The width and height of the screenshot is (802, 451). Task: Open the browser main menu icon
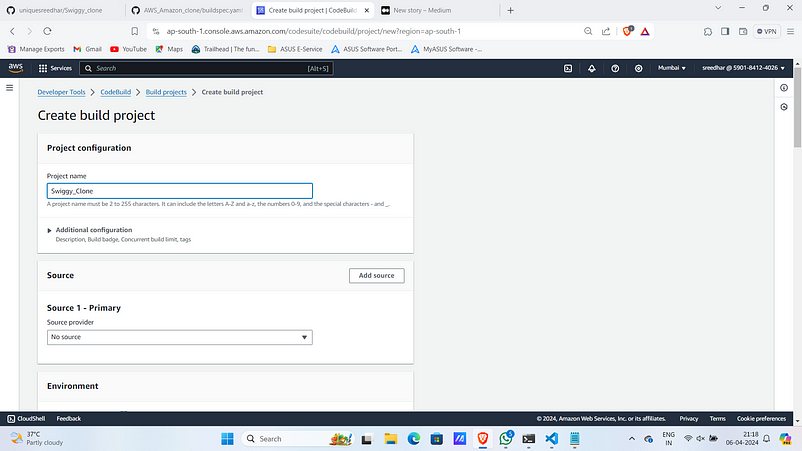(x=790, y=31)
